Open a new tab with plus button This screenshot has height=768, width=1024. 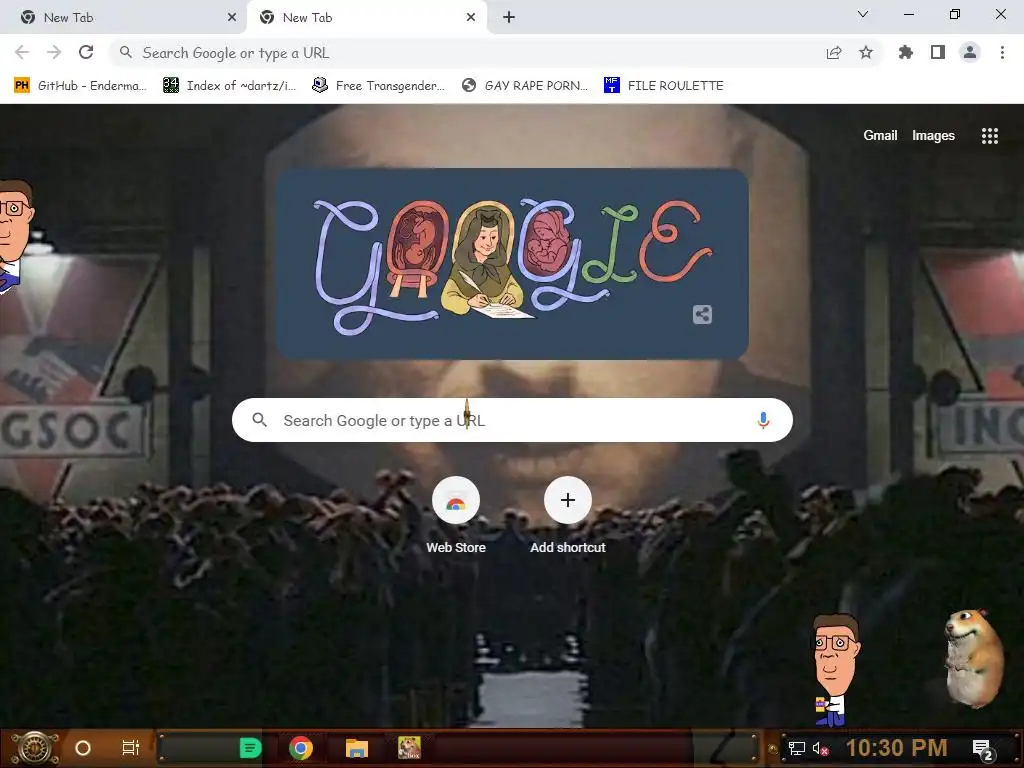[509, 18]
